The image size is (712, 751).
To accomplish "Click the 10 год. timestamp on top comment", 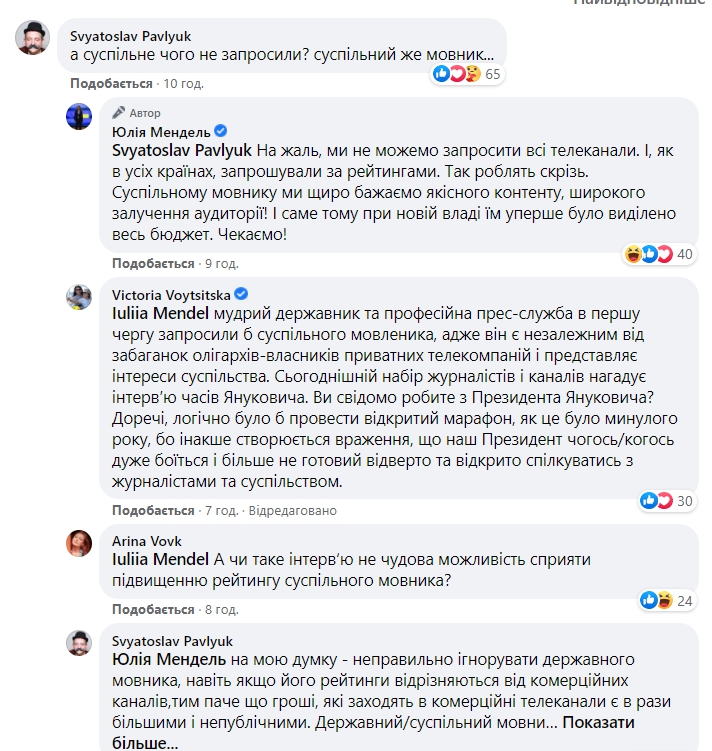I will pyautogui.click(x=181, y=83).
